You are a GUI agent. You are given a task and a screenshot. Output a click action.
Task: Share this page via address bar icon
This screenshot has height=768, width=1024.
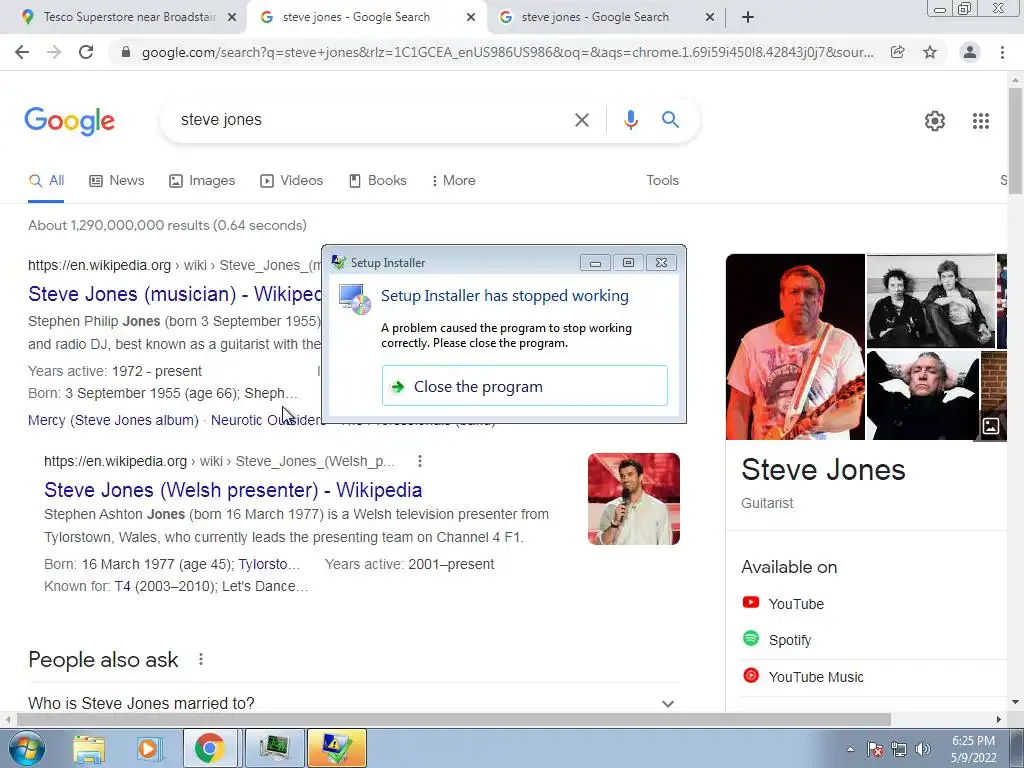[898, 52]
